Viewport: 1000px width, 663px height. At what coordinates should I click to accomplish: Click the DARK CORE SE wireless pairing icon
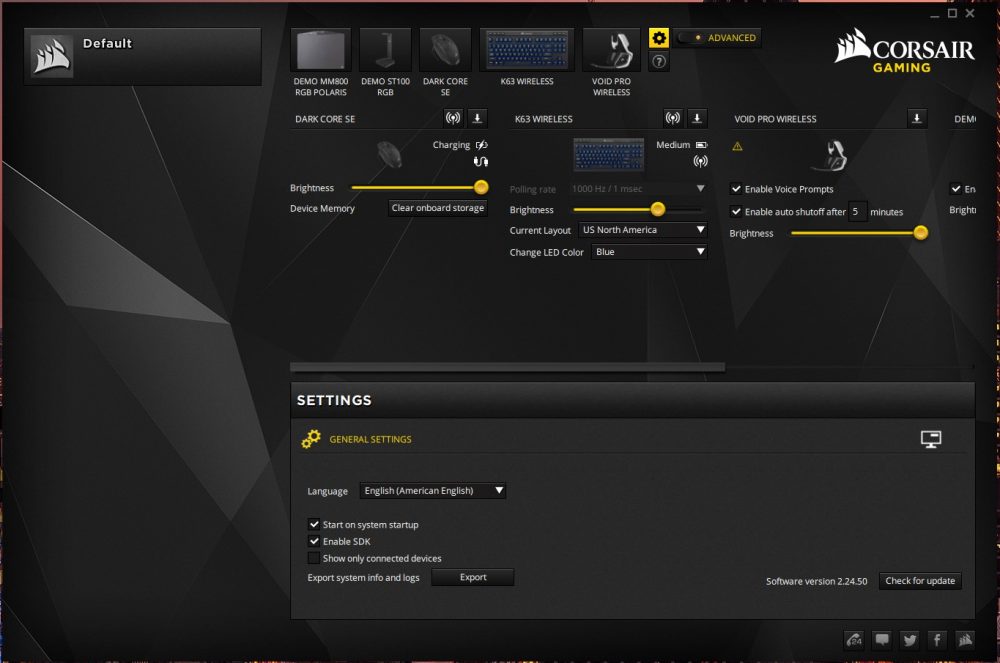[453, 118]
